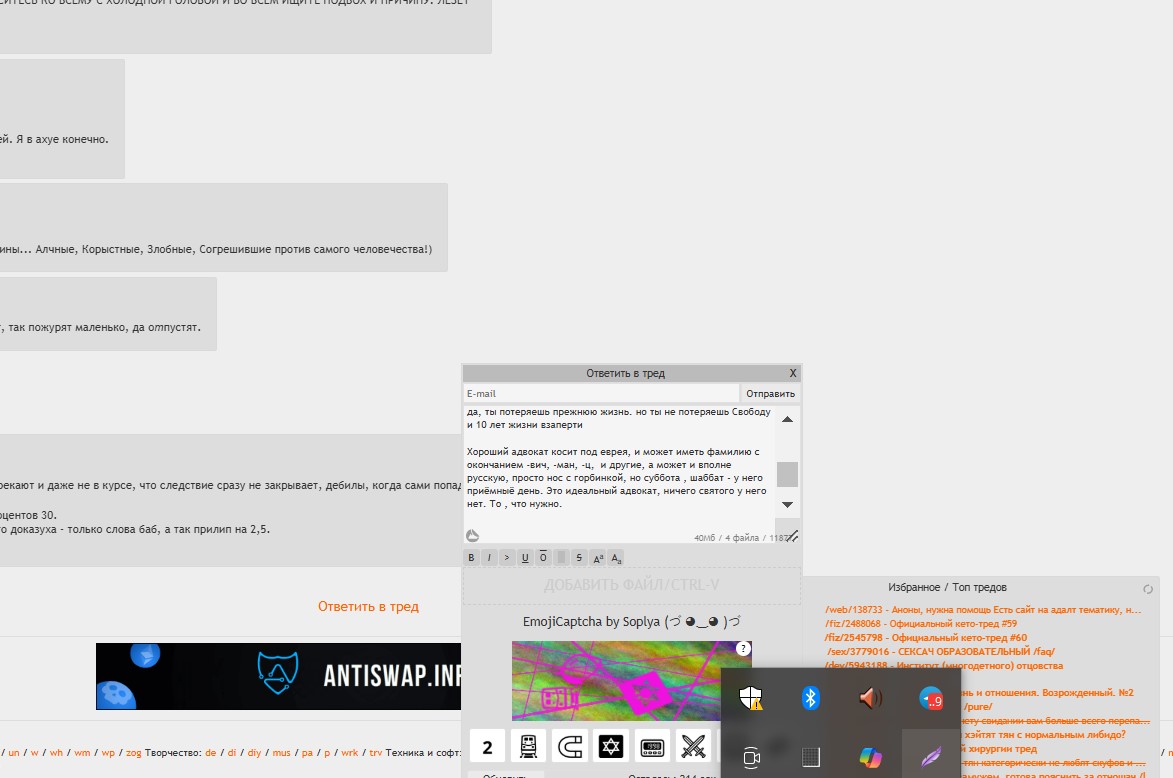1173x778 pixels.
Task: Apply strikethrough formatting in reply form
Action: coord(579,557)
